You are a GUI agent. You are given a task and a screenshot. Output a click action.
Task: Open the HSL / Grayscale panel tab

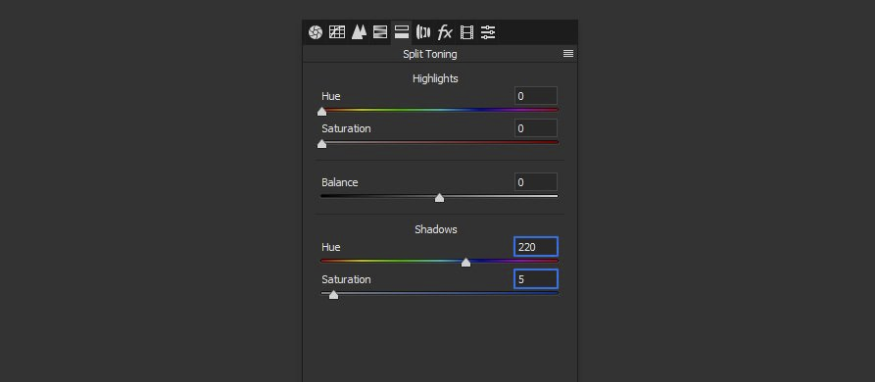pyautogui.click(x=379, y=32)
